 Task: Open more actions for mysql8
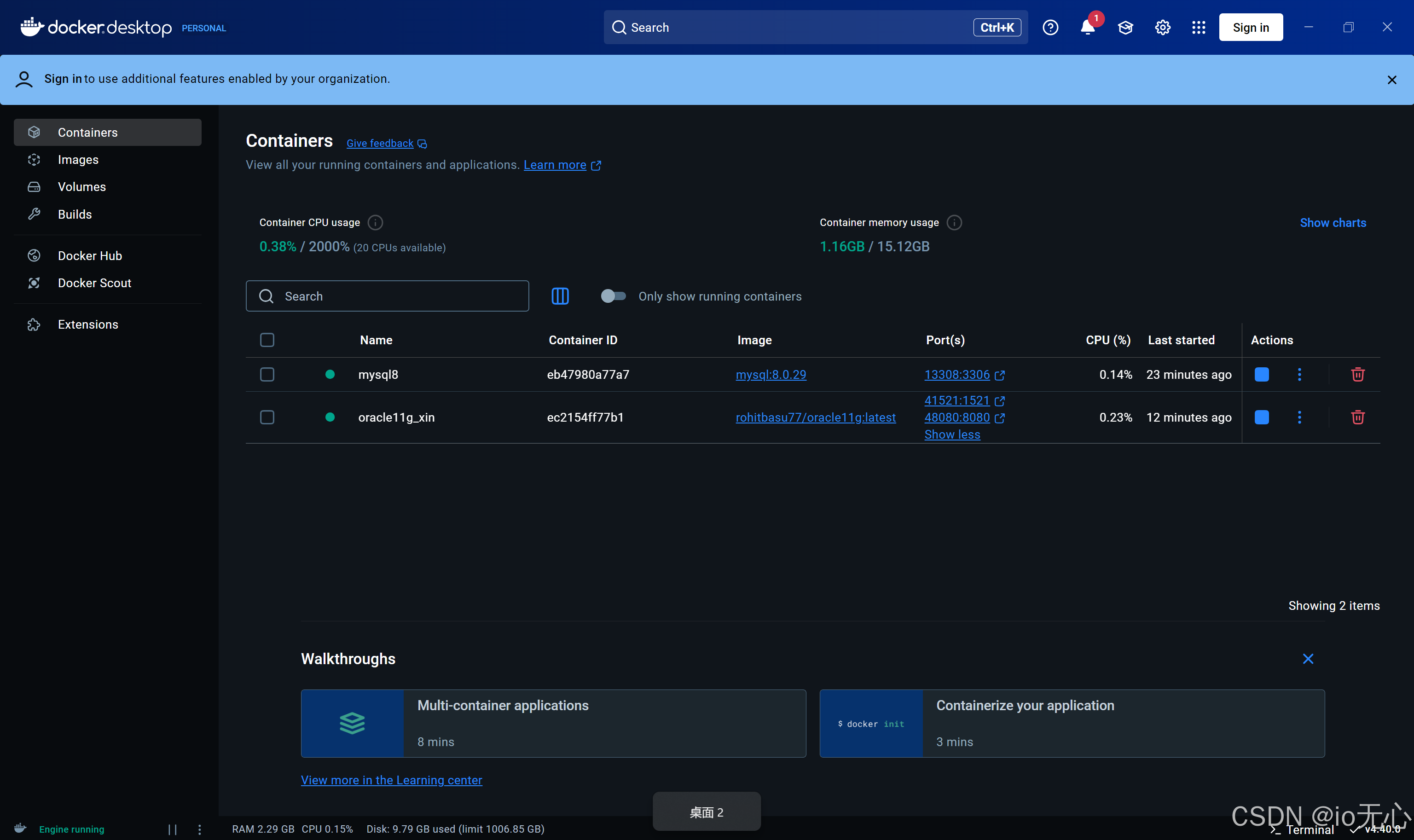pyautogui.click(x=1299, y=374)
